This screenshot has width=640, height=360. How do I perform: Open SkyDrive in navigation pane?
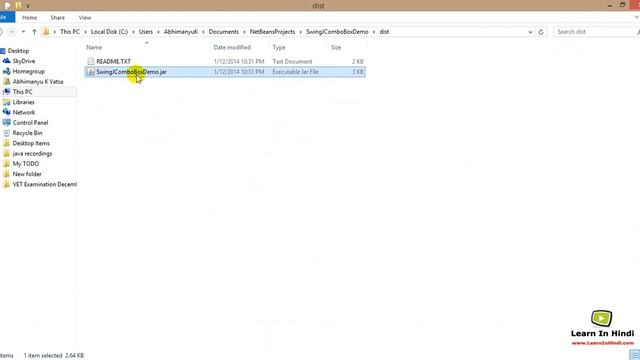(x=24, y=61)
